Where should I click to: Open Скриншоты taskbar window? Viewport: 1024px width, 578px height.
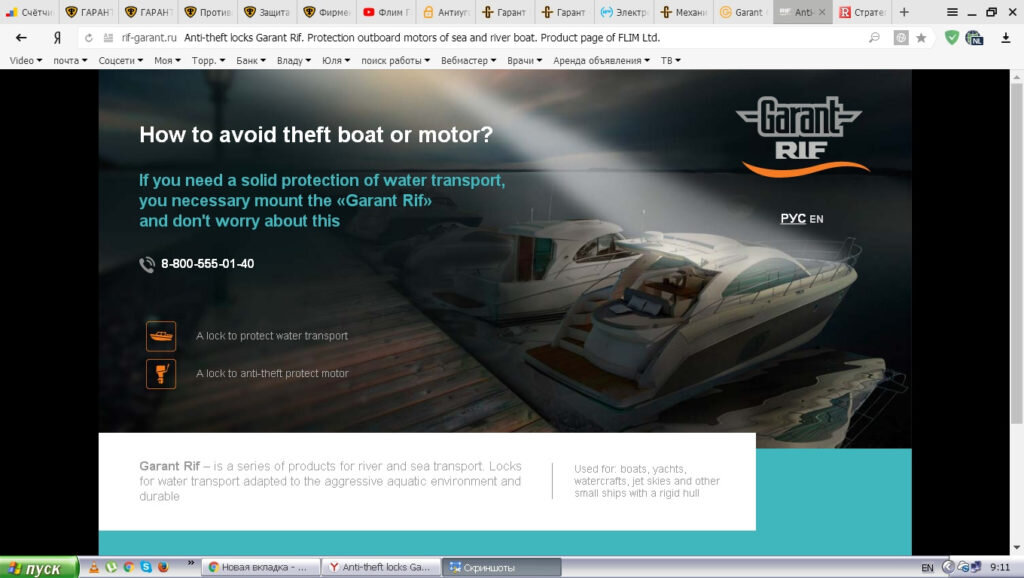click(502, 567)
